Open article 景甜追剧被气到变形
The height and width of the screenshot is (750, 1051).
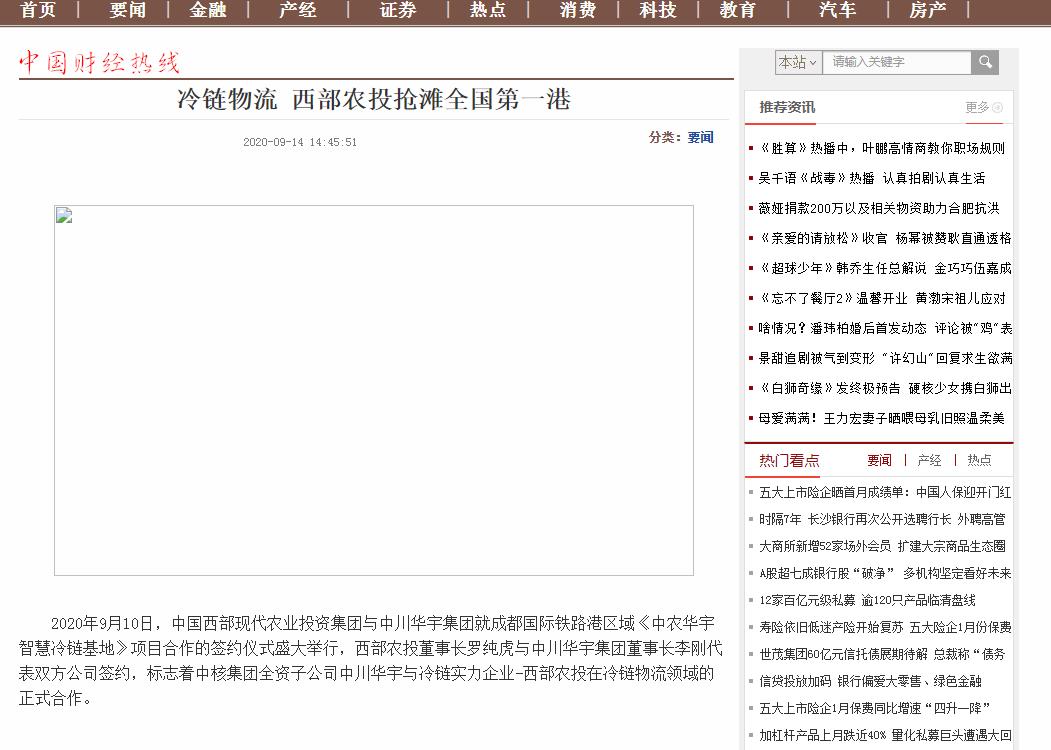pos(885,359)
